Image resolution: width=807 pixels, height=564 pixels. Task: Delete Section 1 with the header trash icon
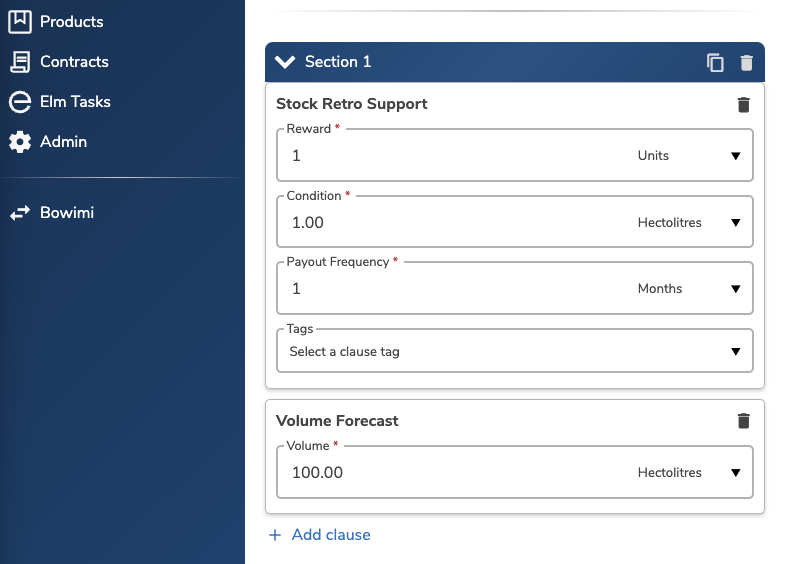[746, 63]
